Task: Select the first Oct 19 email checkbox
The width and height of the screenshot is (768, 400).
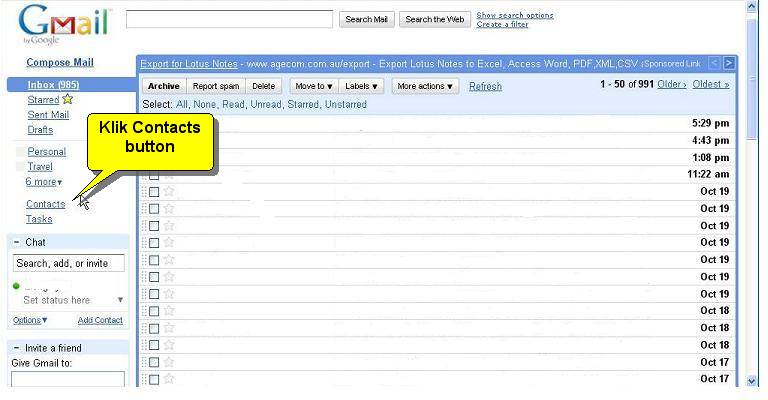Action: click(x=154, y=191)
